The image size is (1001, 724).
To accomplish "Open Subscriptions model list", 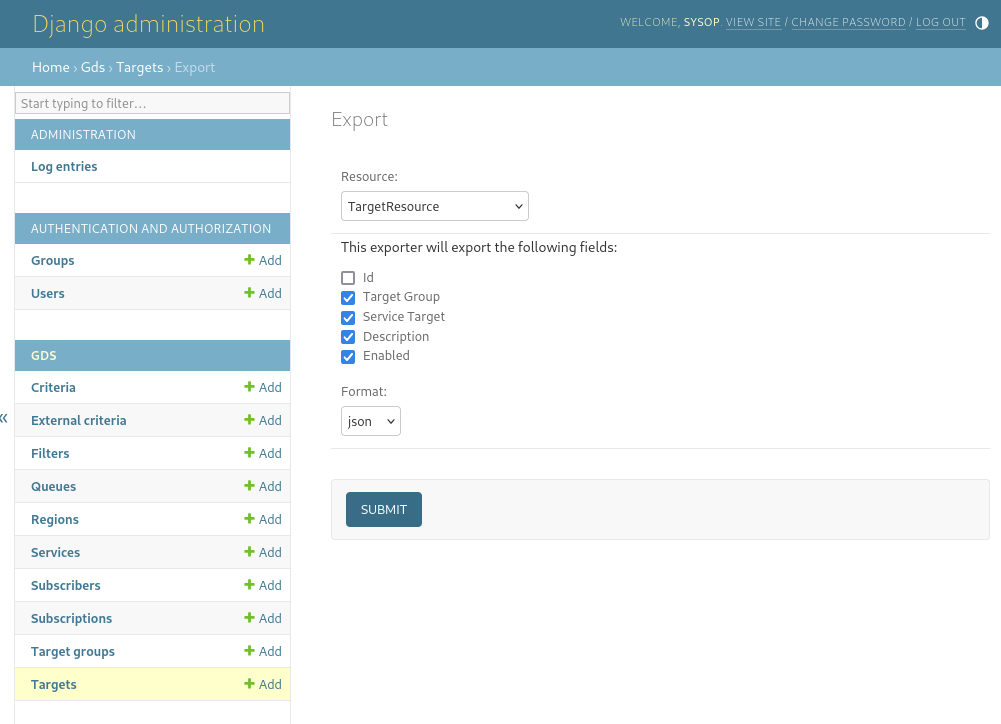I will click(x=72, y=618).
